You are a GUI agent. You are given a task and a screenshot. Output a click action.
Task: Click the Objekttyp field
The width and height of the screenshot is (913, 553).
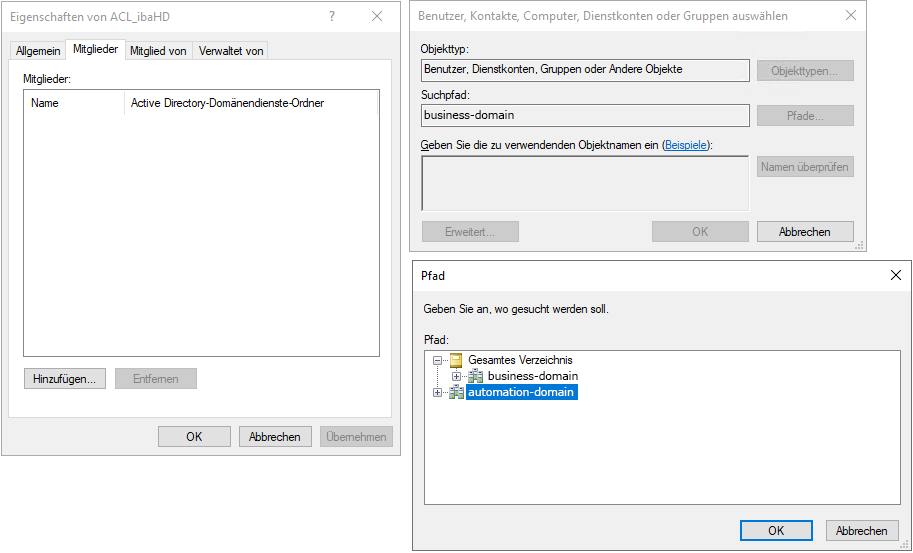585,70
